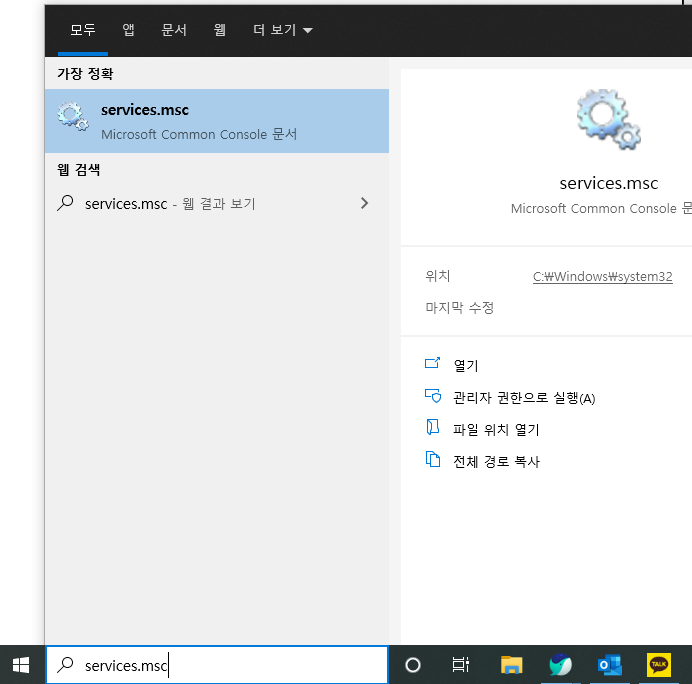Select the services.msc best match result

[x=217, y=121]
